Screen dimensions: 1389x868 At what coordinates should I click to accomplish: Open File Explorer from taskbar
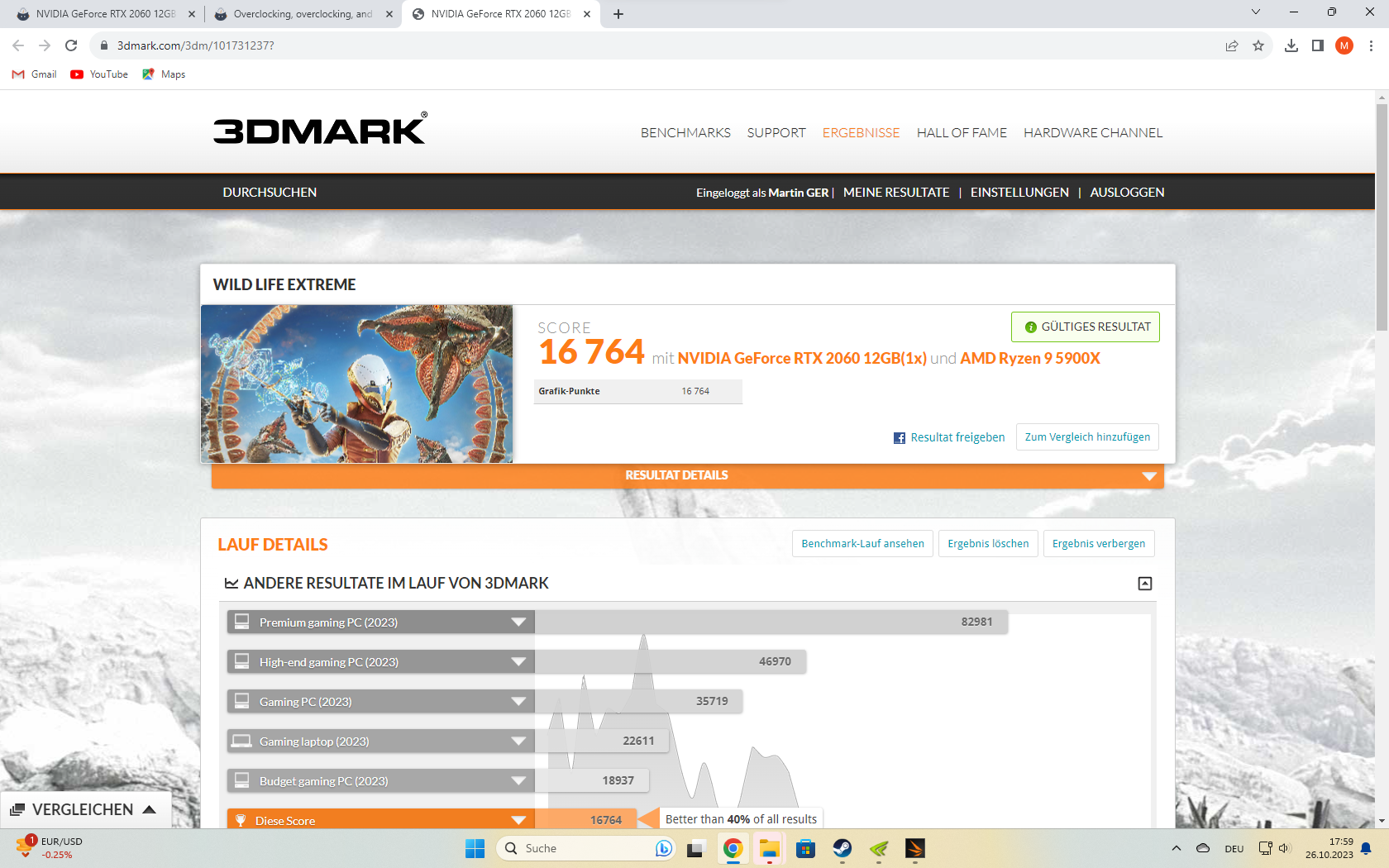(770, 848)
